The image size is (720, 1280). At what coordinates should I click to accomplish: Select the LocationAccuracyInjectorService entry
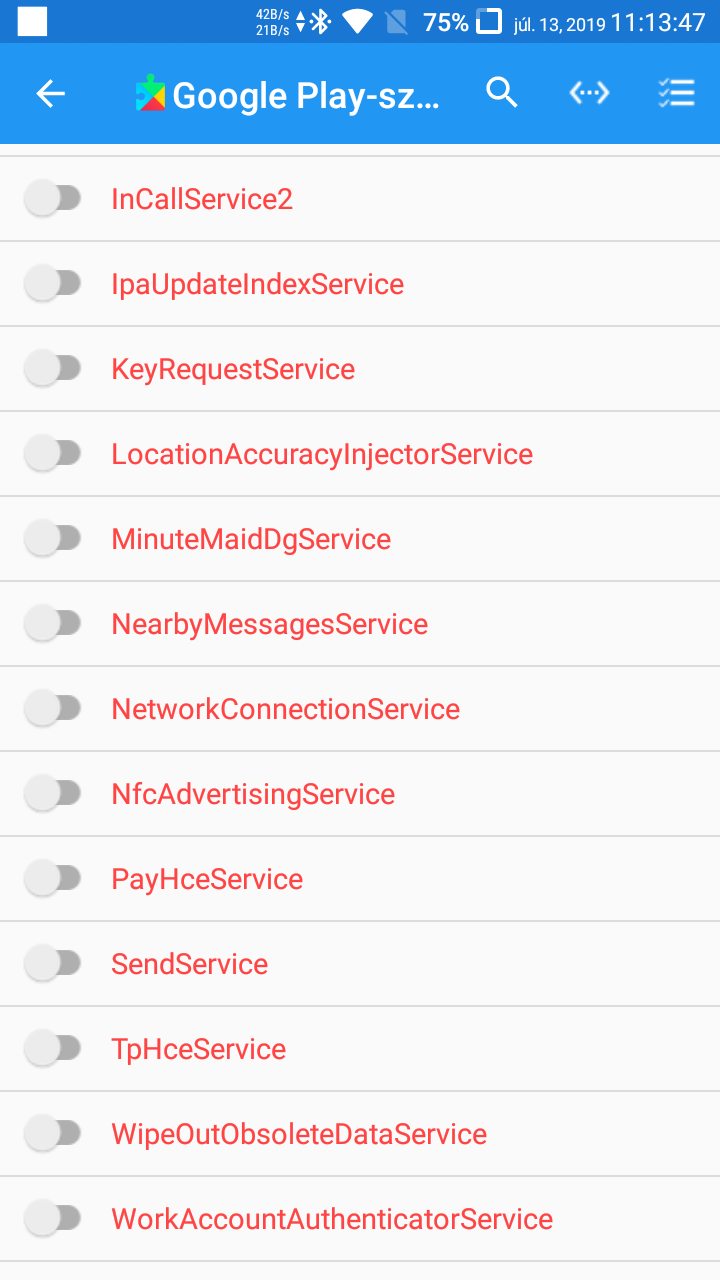(360, 454)
